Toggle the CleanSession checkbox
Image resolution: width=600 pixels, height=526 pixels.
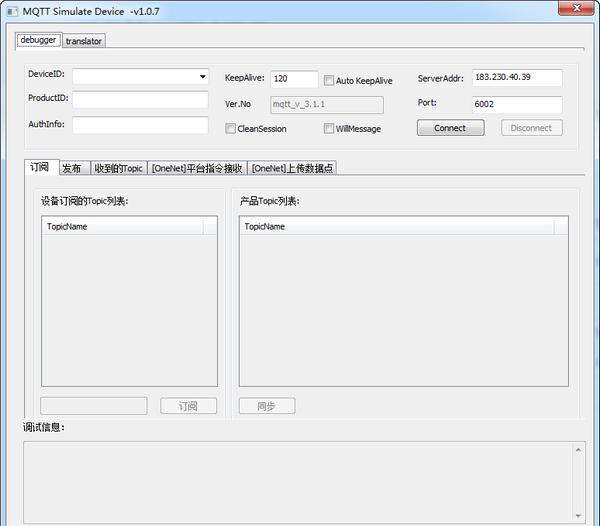click(x=230, y=128)
